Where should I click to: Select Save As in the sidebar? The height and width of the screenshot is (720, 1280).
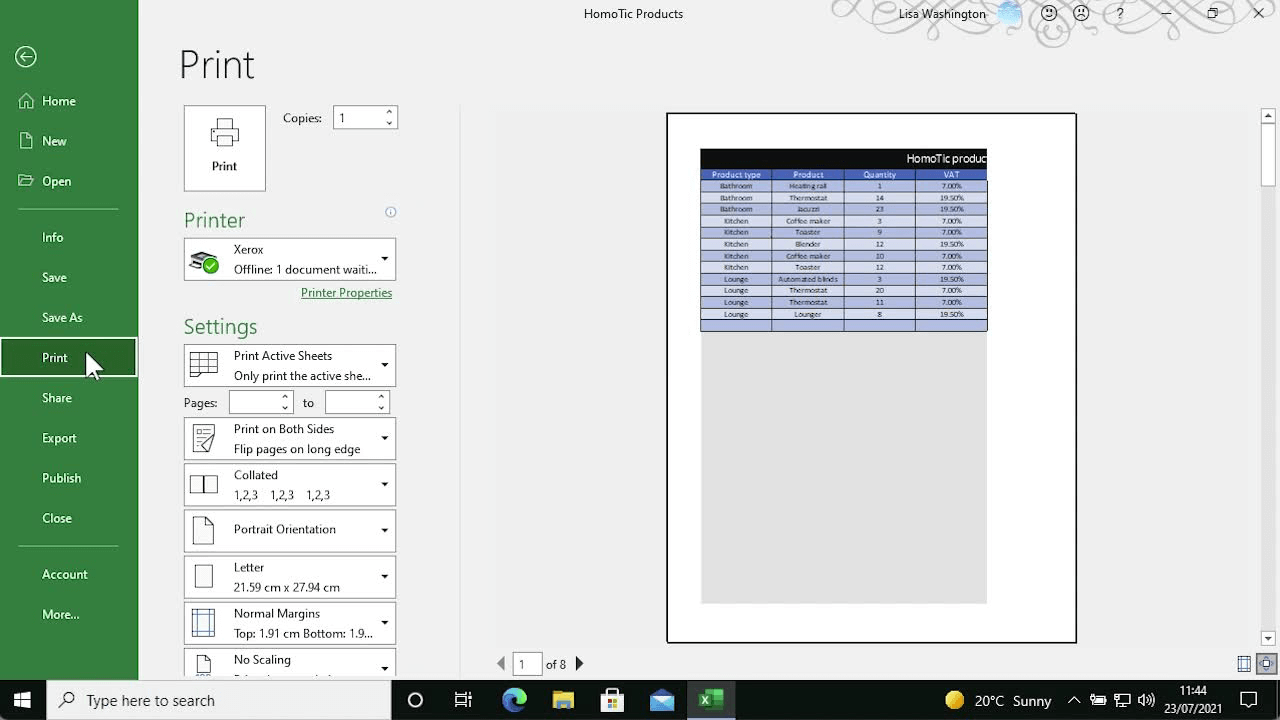[x=62, y=318]
